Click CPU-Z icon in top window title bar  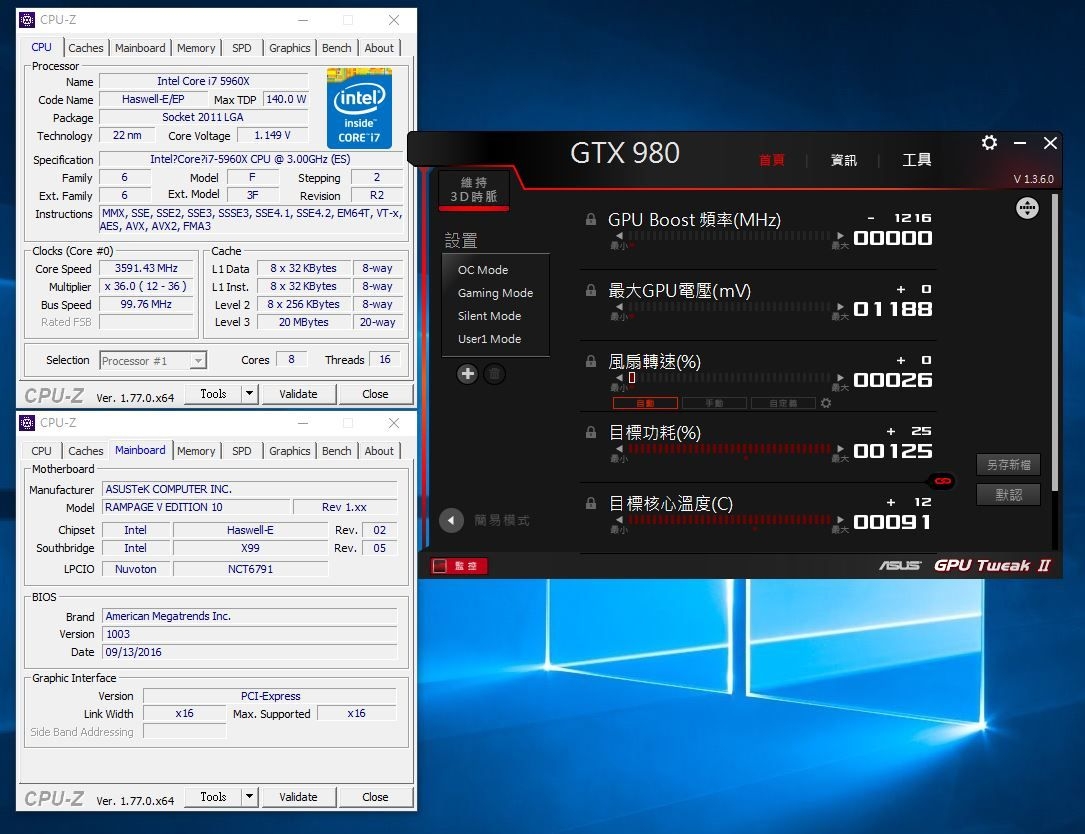[27, 20]
